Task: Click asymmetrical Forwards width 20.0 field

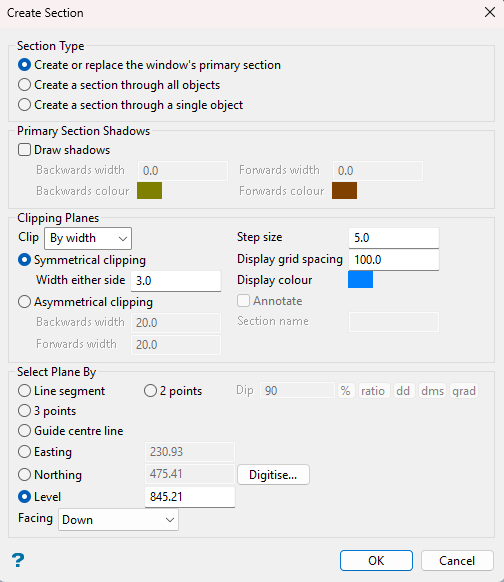Action: pyautogui.click(x=176, y=345)
